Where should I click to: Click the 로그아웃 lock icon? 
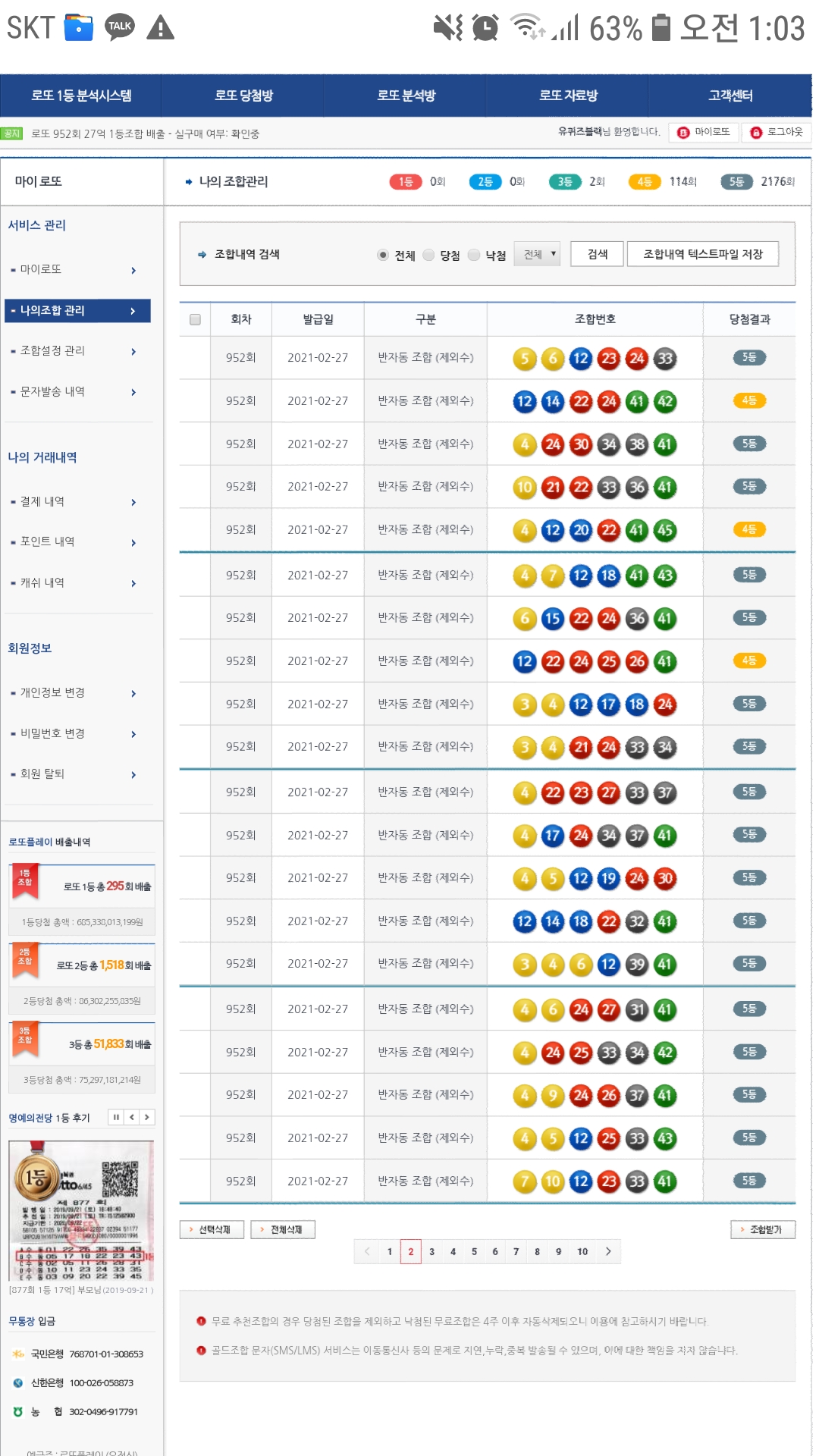(756, 132)
